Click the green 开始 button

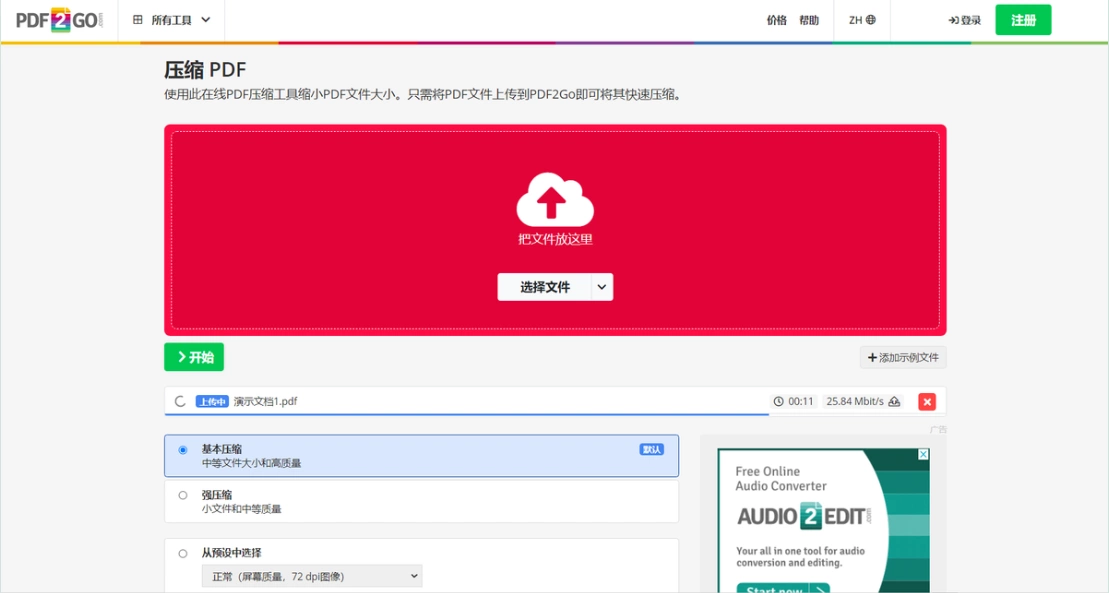[194, 357]
